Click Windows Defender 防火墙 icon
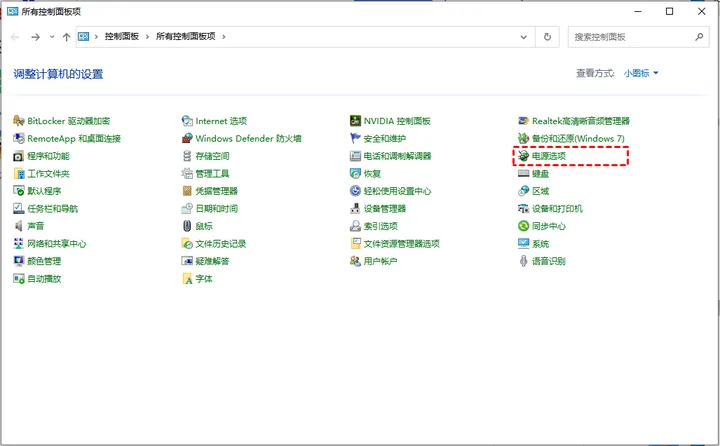 [x=187, y=138]
